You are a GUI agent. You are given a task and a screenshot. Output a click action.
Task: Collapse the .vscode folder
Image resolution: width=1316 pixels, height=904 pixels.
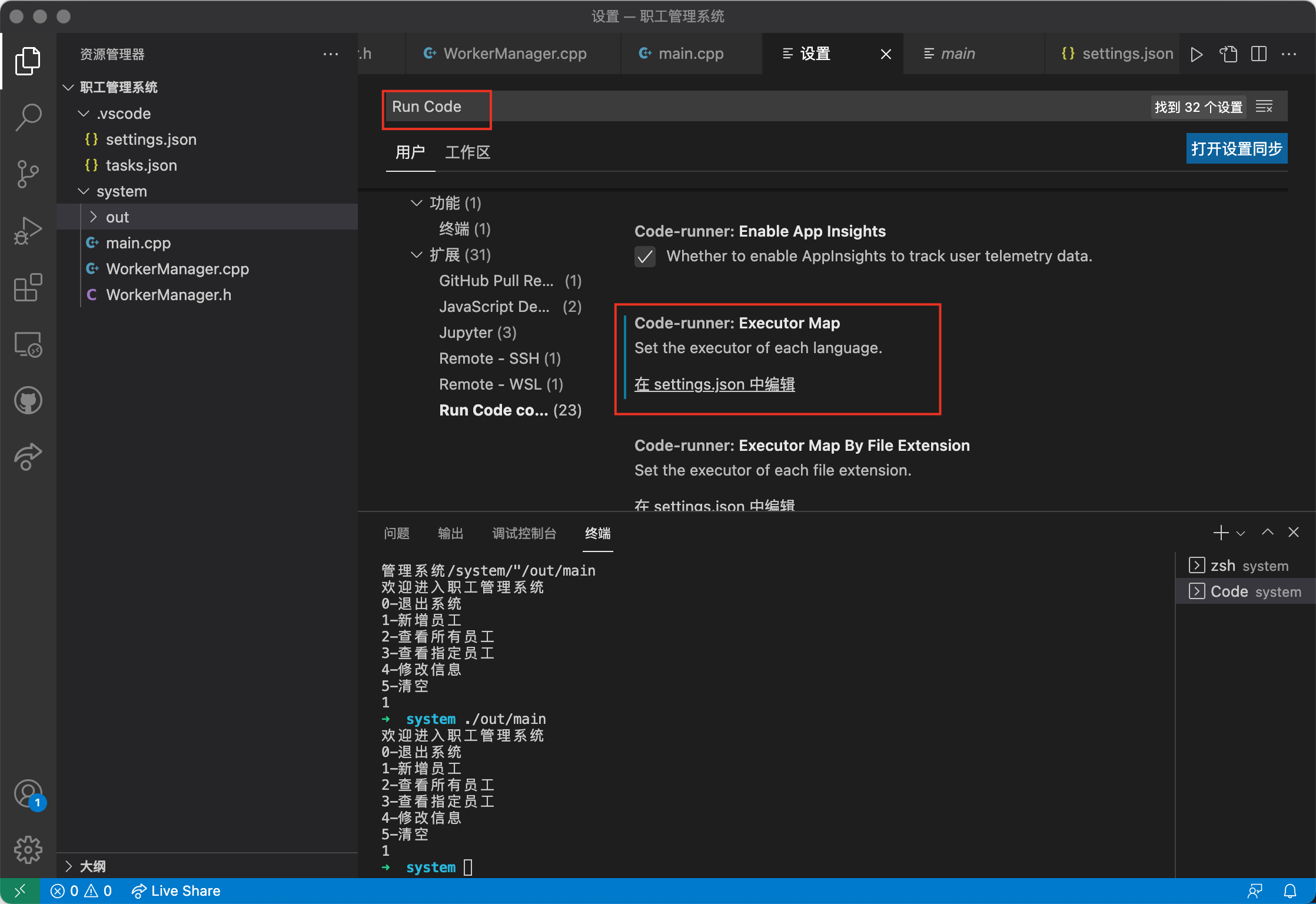pyautogui.click(x=84, y=114)
